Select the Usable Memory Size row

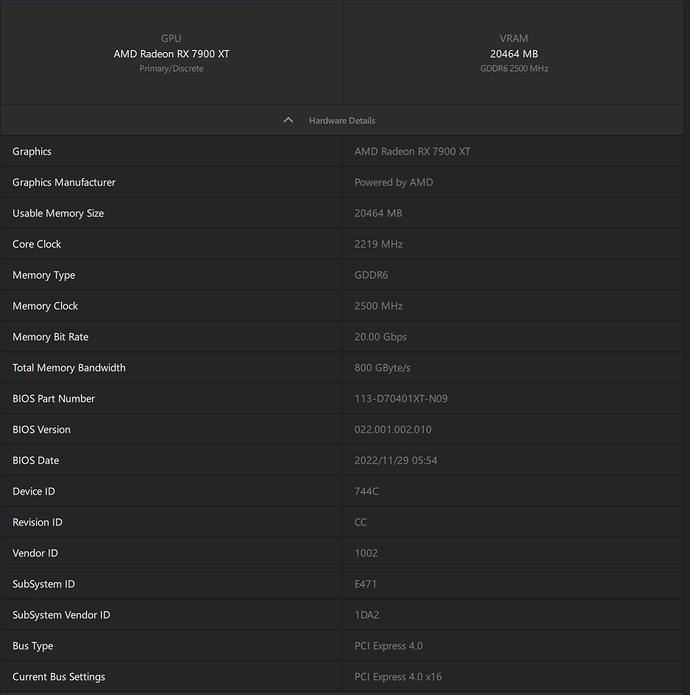58,213
